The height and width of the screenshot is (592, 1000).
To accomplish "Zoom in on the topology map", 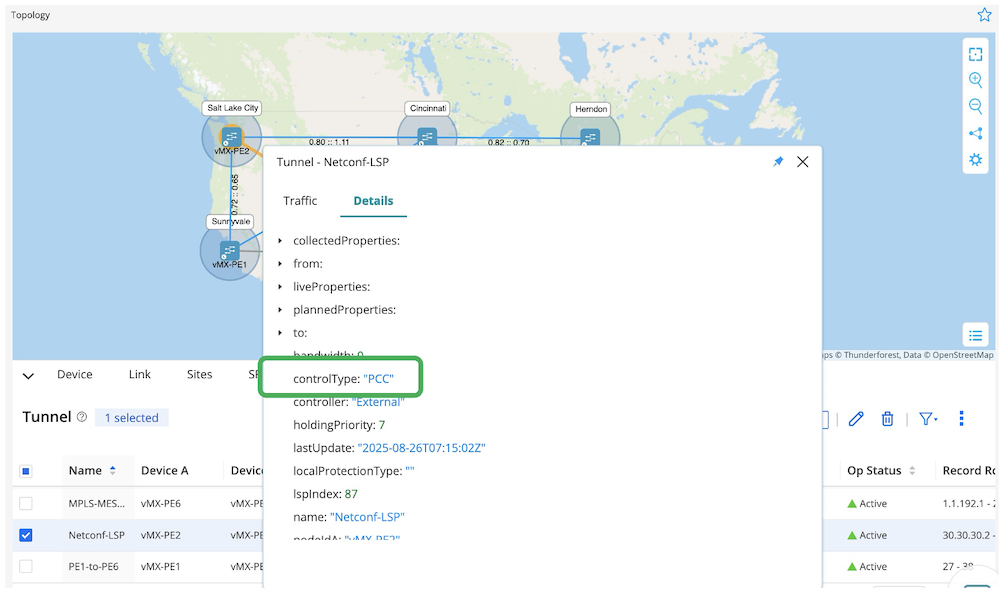I will 975,80.
